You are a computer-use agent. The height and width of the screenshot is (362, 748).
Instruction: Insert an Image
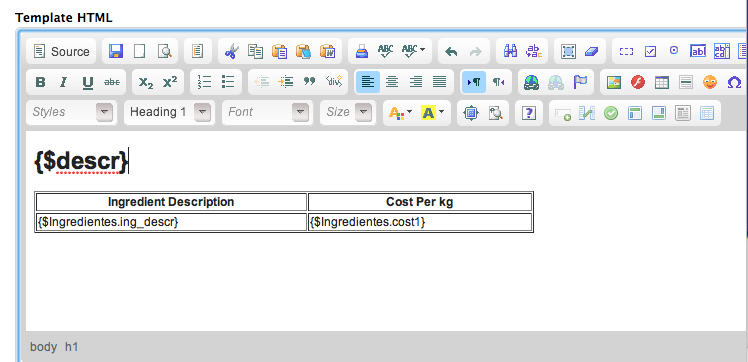click(614, 82)
